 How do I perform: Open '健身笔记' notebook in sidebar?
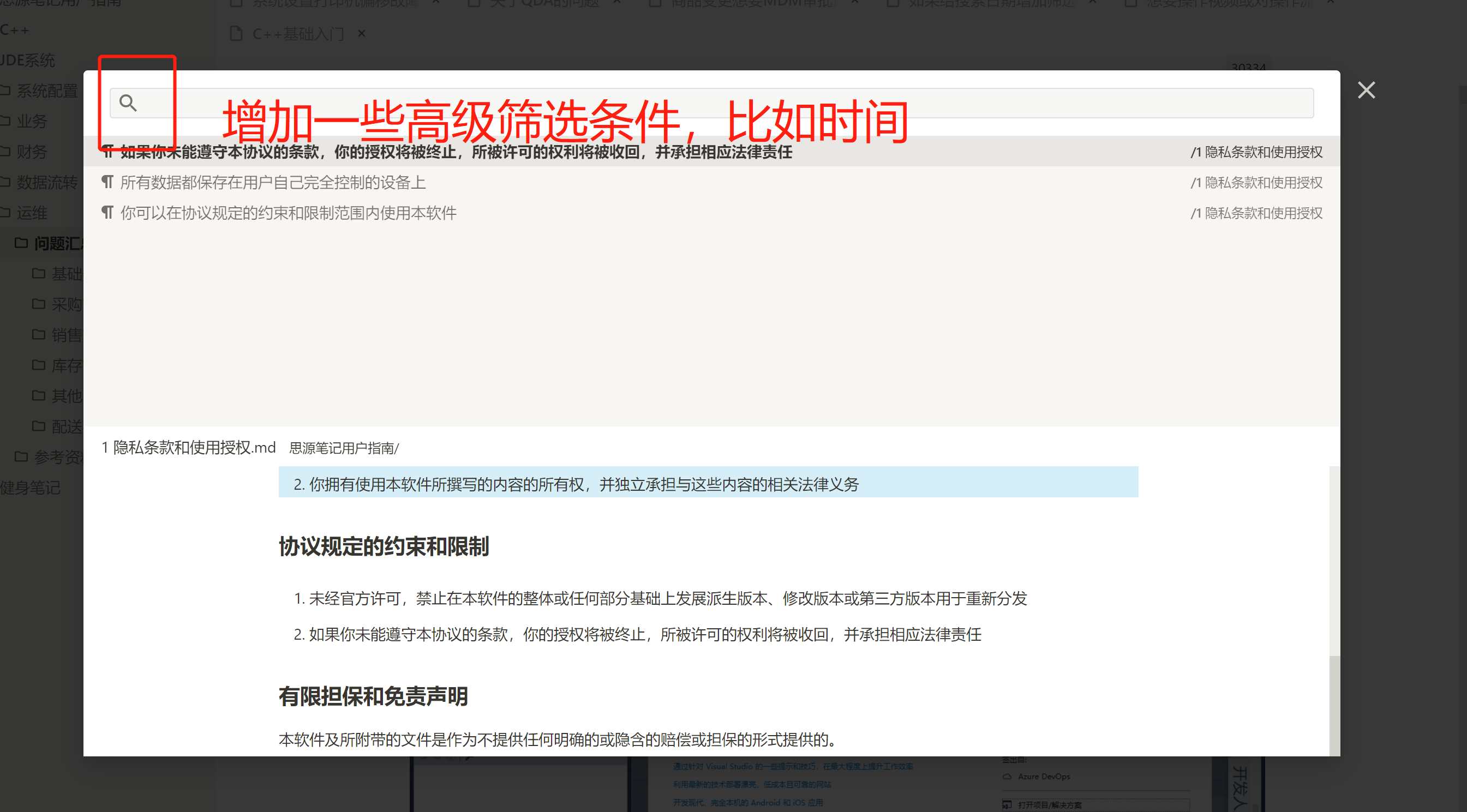click(x=29, y=488)
